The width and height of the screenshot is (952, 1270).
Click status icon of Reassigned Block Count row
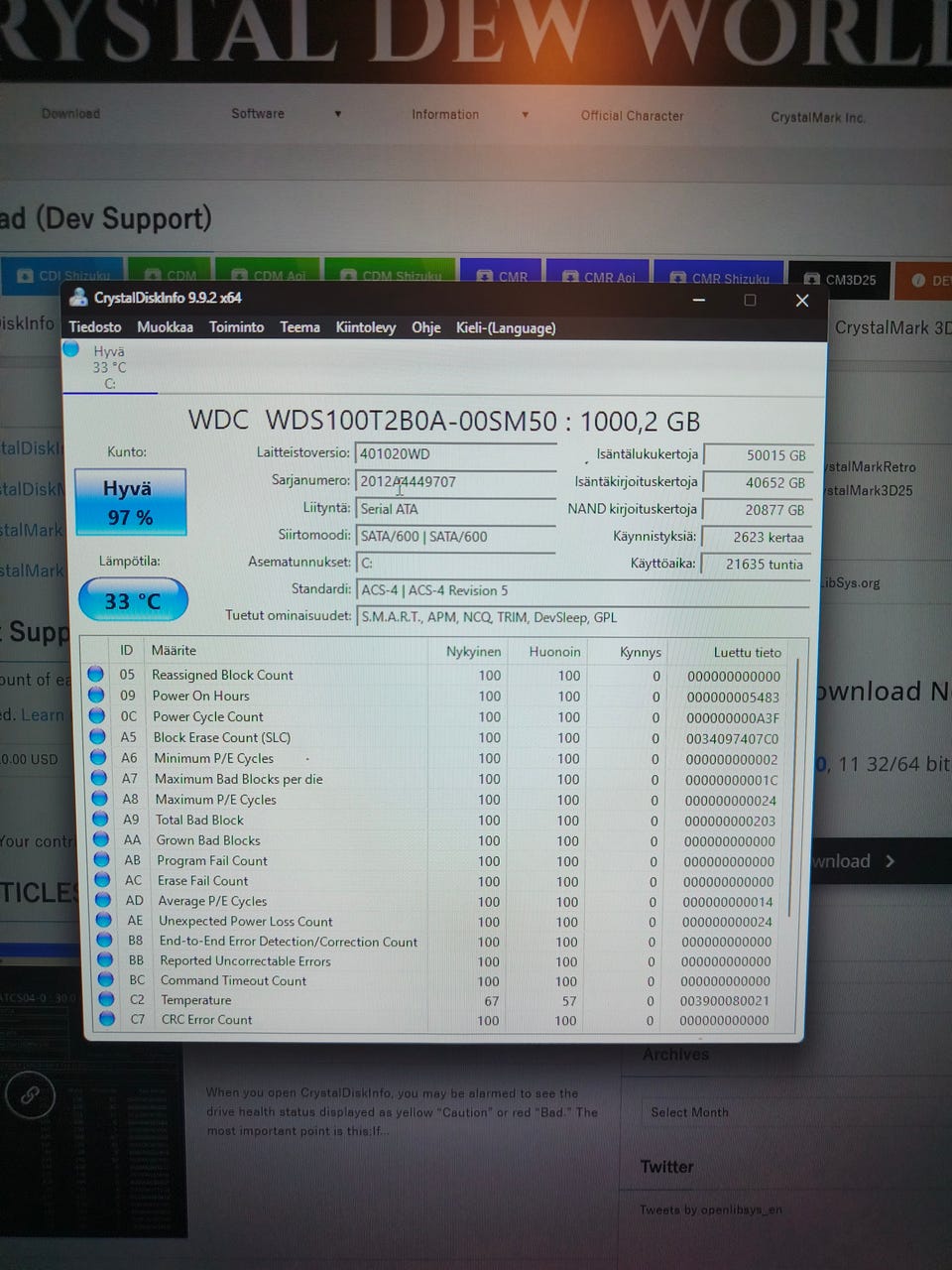click(96, 674)
